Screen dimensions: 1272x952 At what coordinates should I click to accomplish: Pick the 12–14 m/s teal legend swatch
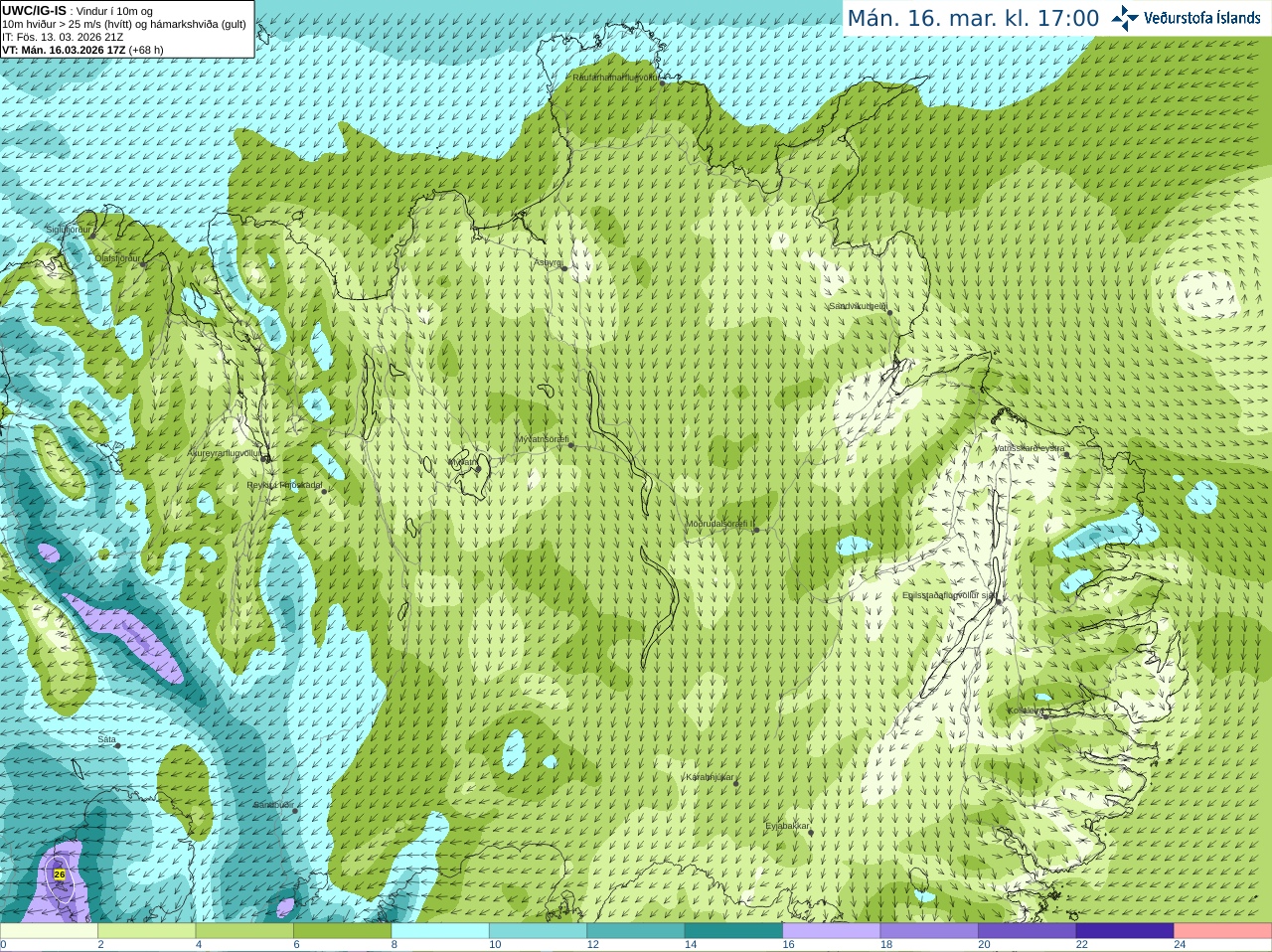(636, 931)
